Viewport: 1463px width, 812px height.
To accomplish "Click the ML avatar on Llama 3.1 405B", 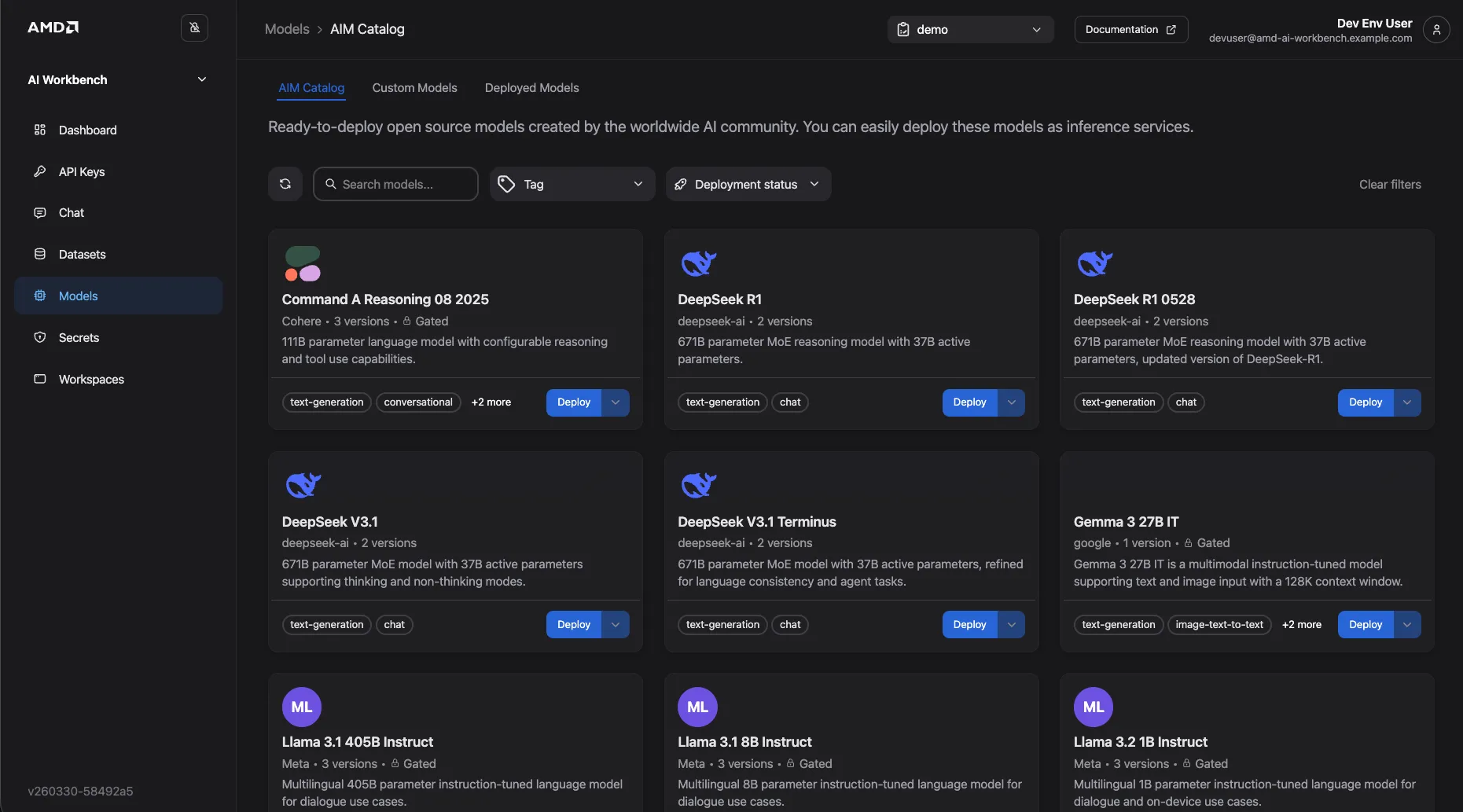I will (302, 707).
